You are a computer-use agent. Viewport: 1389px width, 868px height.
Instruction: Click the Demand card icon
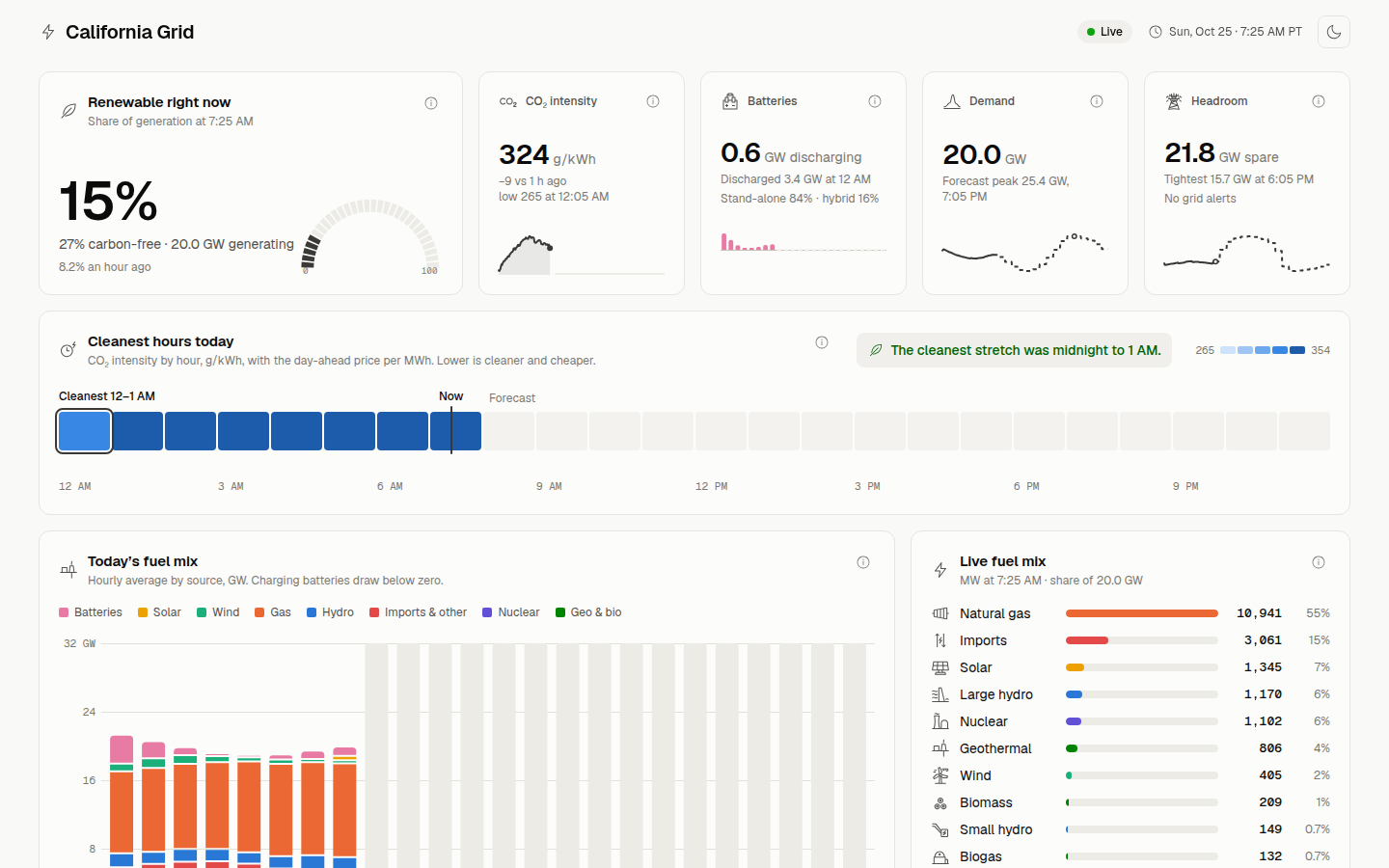click(x=952, y=101)
